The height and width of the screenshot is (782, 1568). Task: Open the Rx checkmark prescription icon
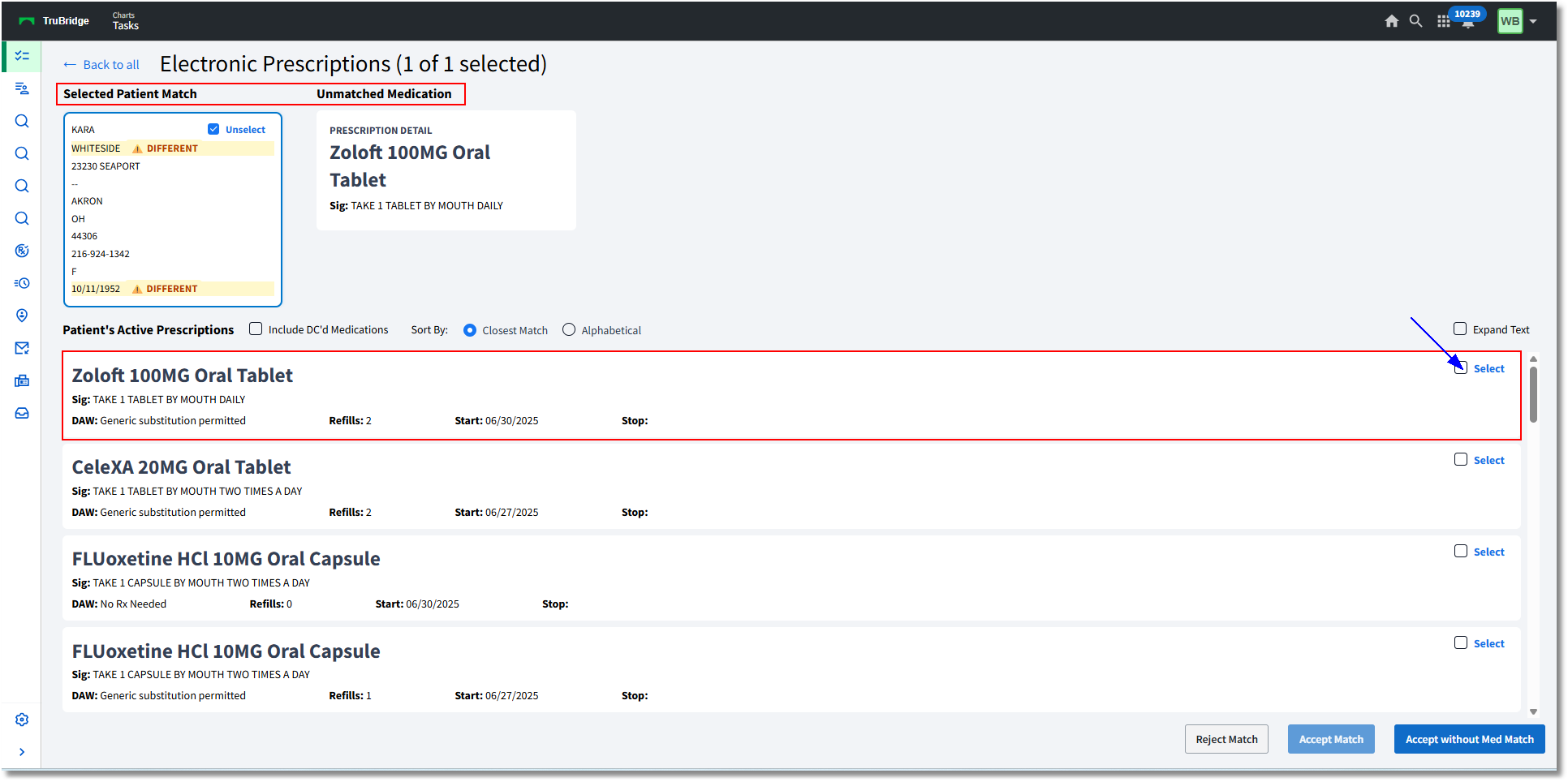22,251
